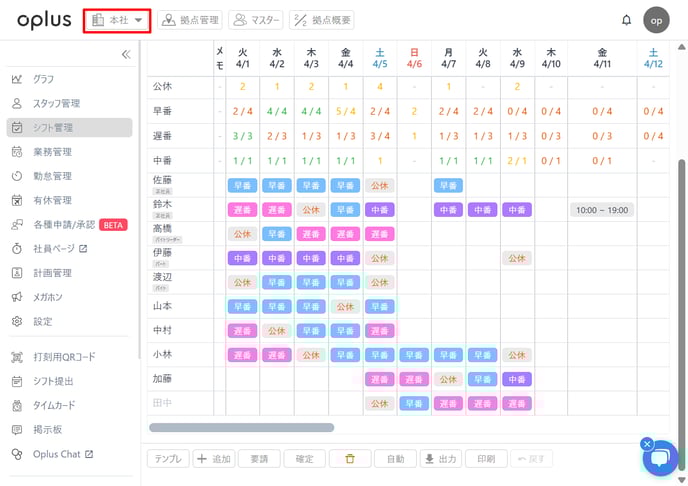Click the trash delete button in toolbar

pos(350,459)
